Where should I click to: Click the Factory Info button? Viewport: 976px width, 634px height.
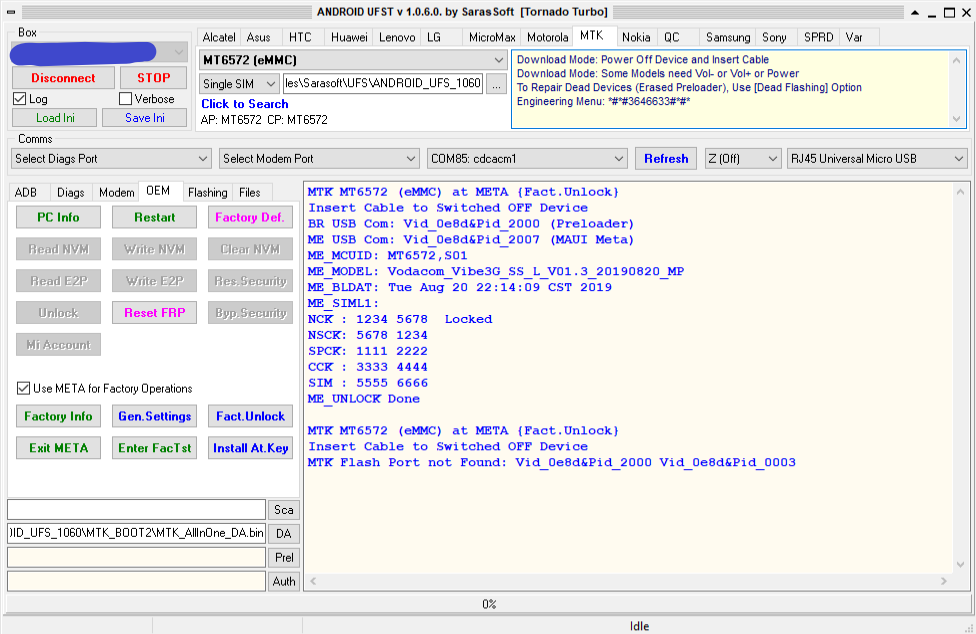59,416
